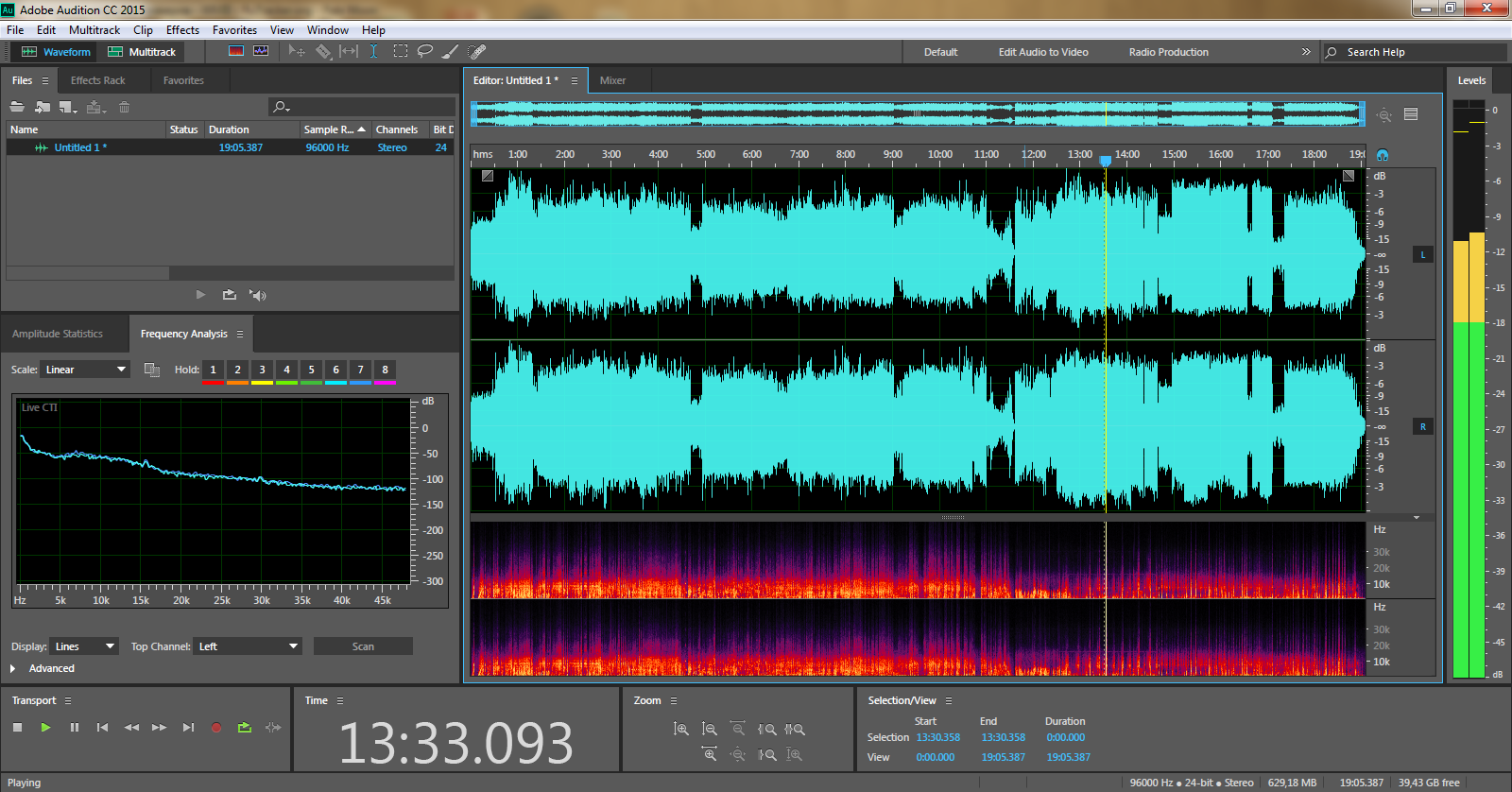Click Import File icon in Files panel
This screenshot has height=792, width=1512.
(x=43, y=107)
